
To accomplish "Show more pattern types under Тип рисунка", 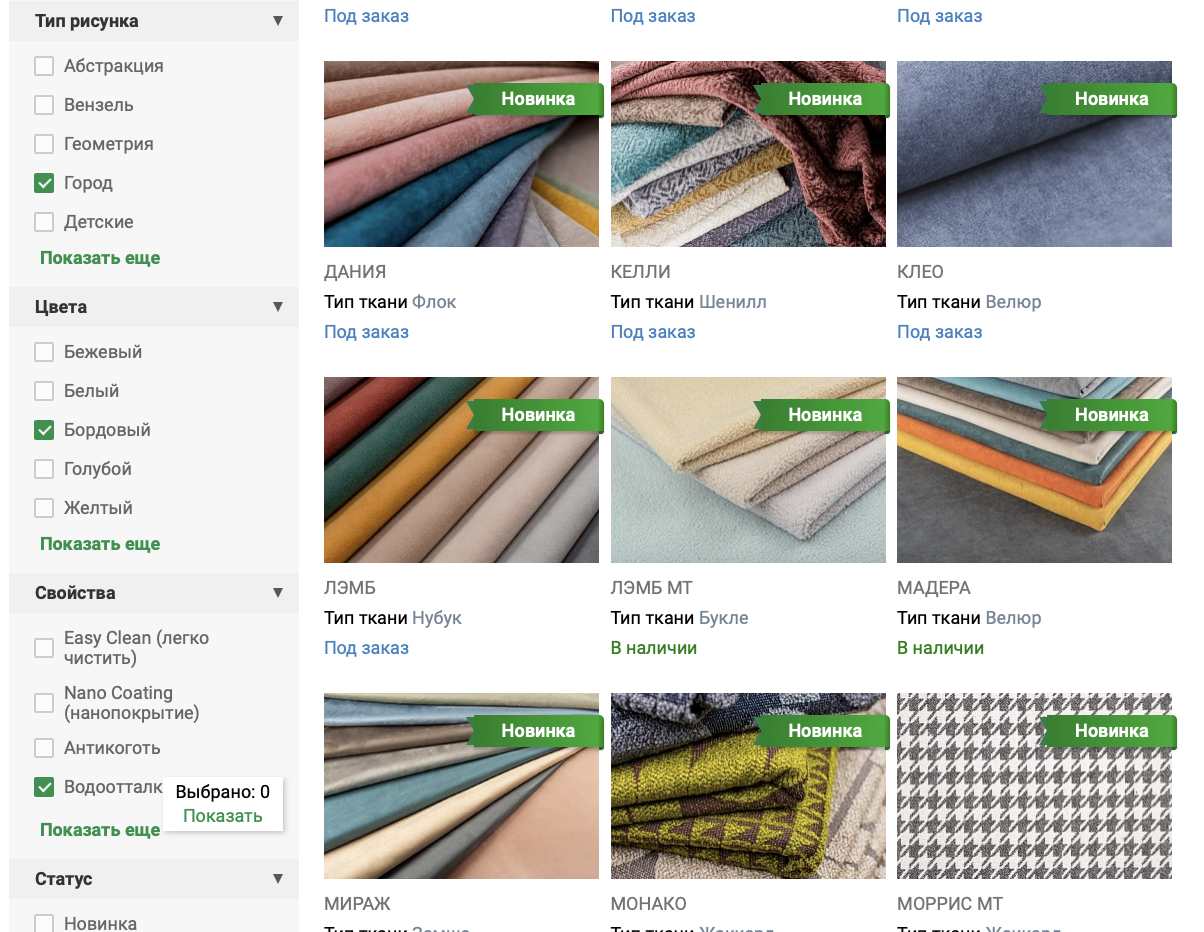I will coord(100,258).
